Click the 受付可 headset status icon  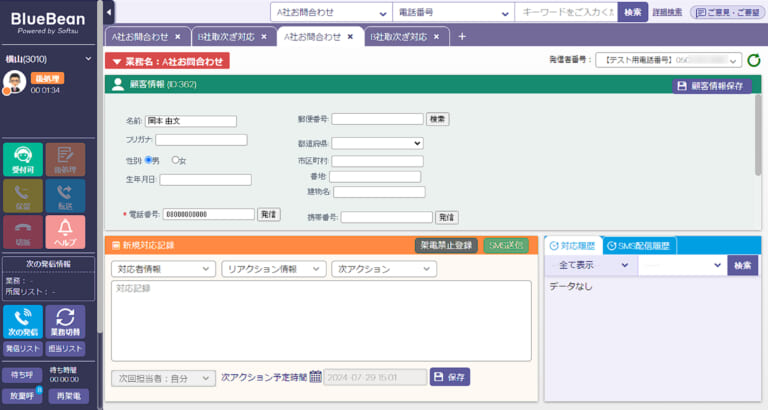(x=23, y=157)
